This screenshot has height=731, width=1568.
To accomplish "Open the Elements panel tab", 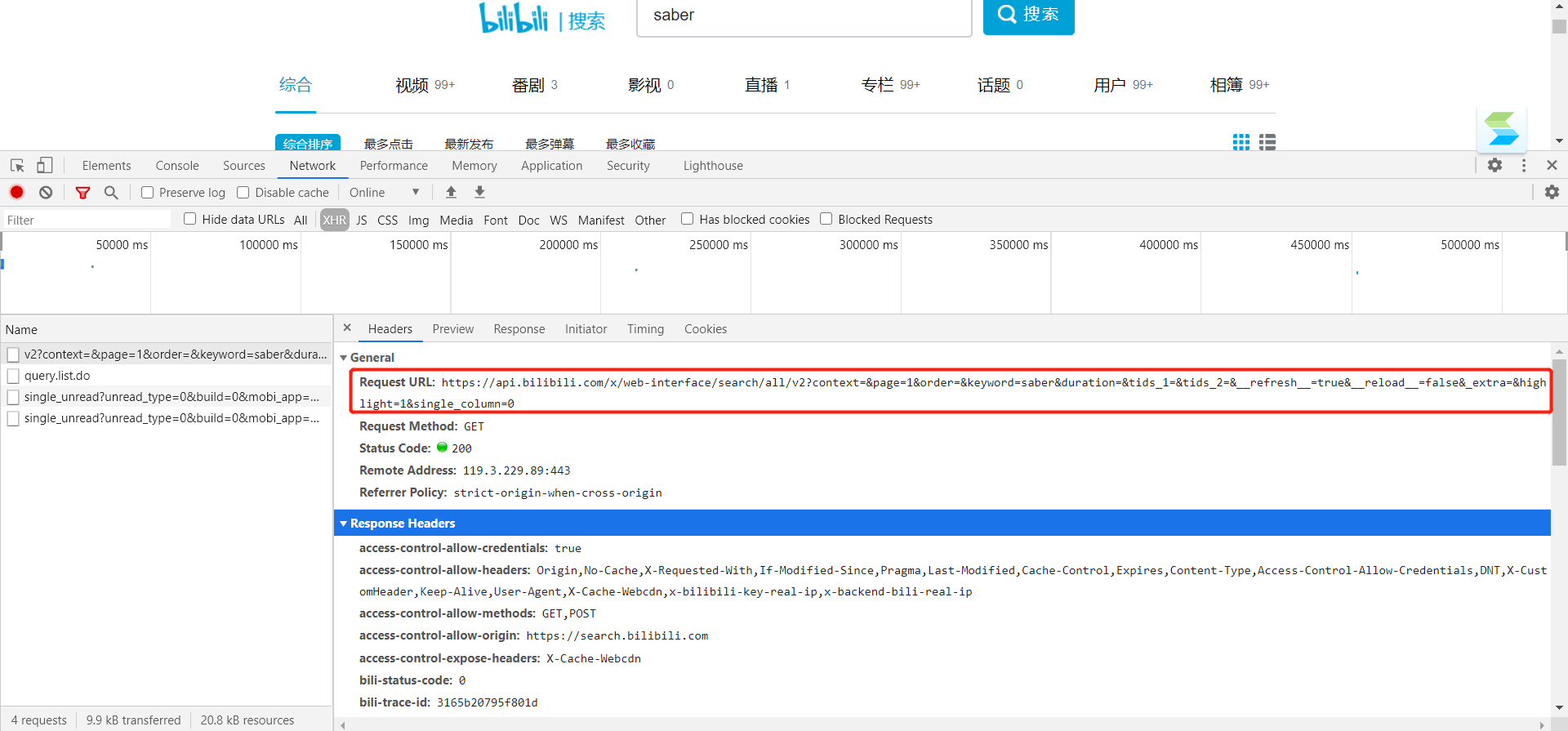I will click(x=106, y=166).
